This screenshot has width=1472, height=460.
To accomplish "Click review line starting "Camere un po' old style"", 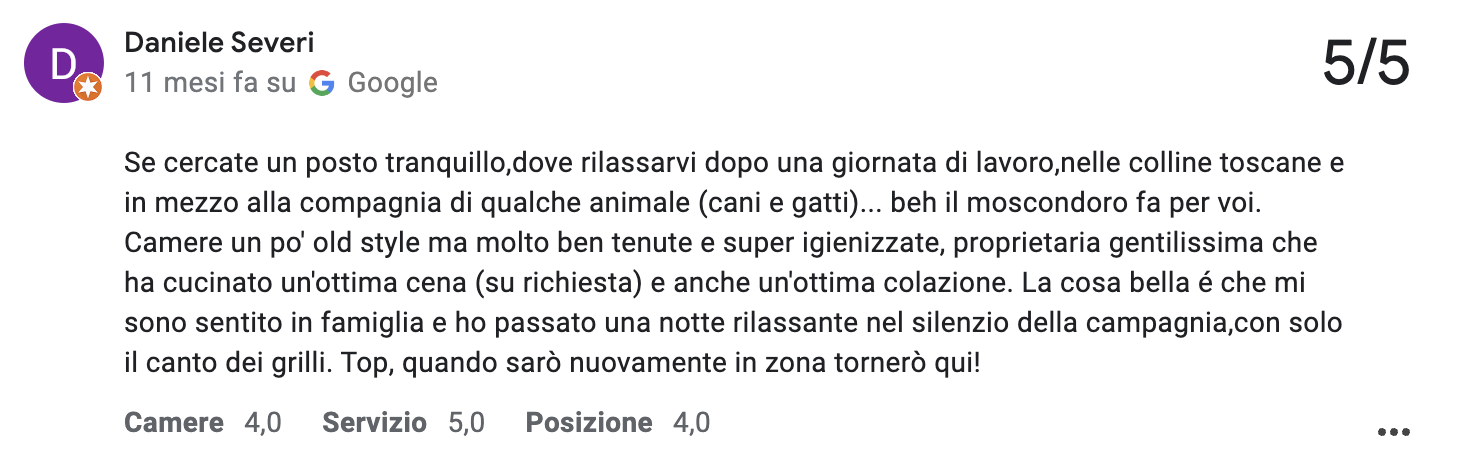I will [x=721, y=243].
